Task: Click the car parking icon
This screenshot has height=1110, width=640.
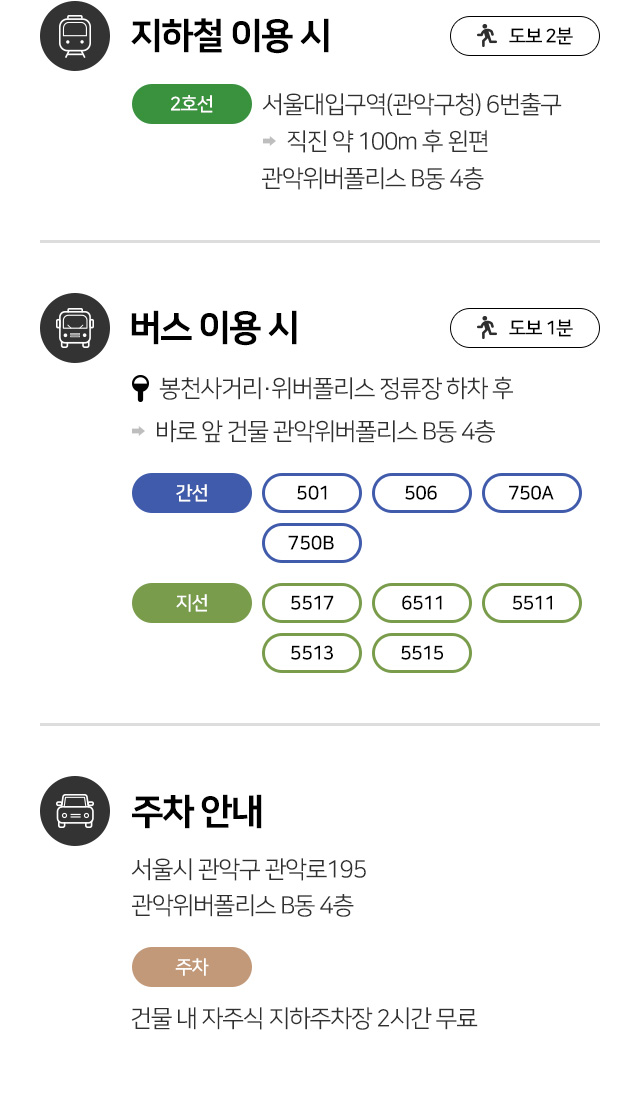Action: pyautogui.click(x=75, y=811)
